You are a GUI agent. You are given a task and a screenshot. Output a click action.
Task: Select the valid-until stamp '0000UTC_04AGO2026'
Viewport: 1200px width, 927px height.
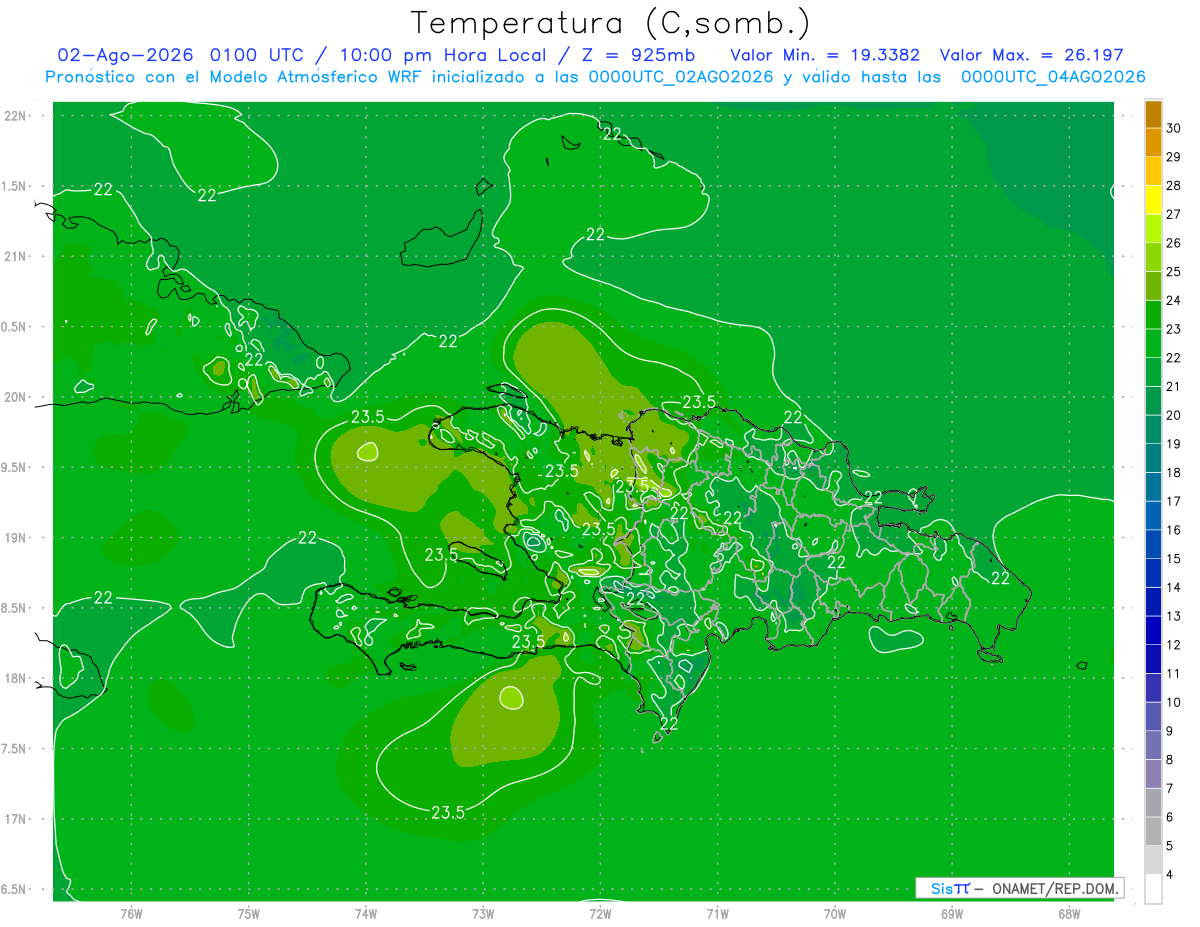point(1053,77)
